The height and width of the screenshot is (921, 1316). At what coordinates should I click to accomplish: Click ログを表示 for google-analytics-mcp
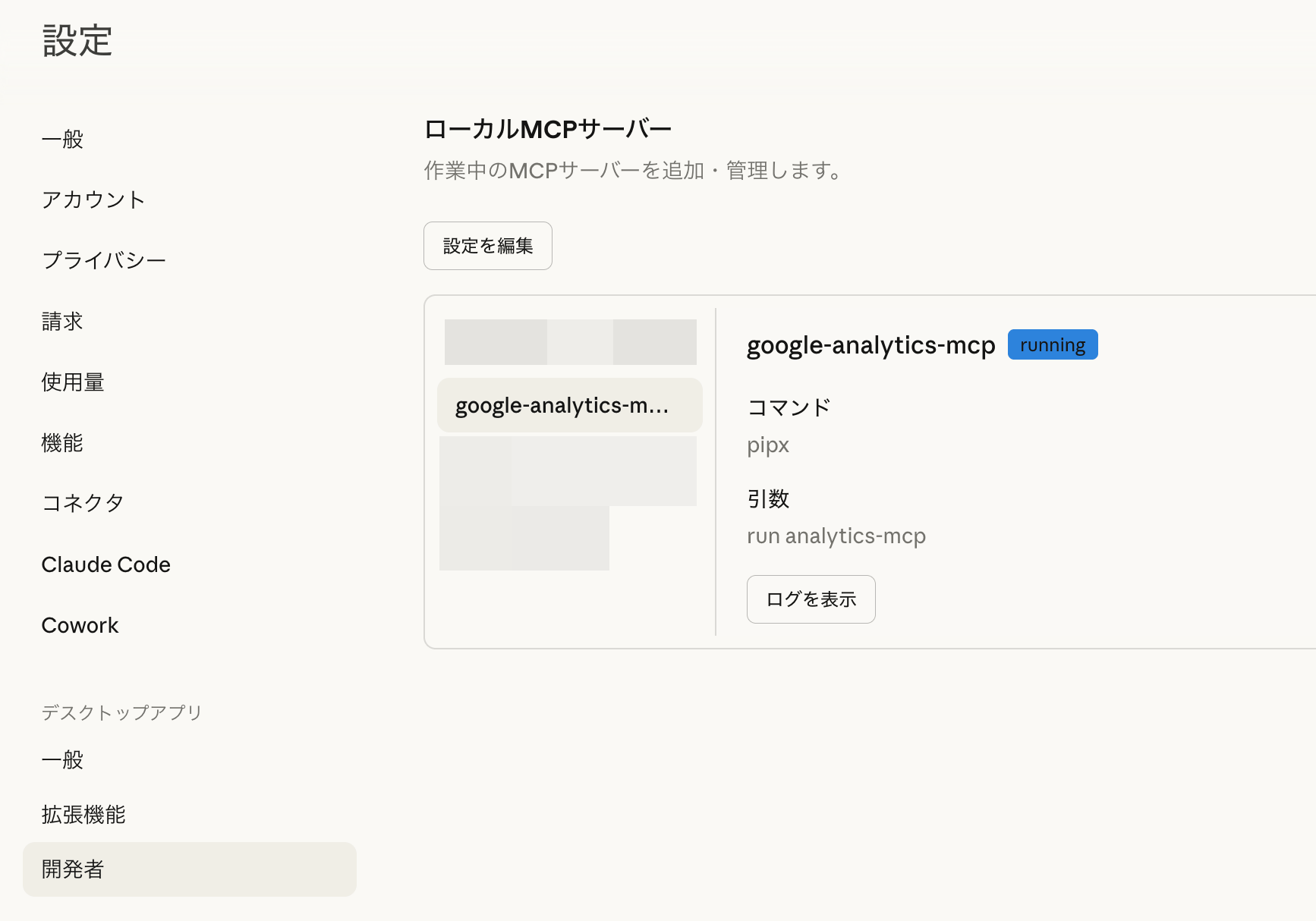[811, 599]
